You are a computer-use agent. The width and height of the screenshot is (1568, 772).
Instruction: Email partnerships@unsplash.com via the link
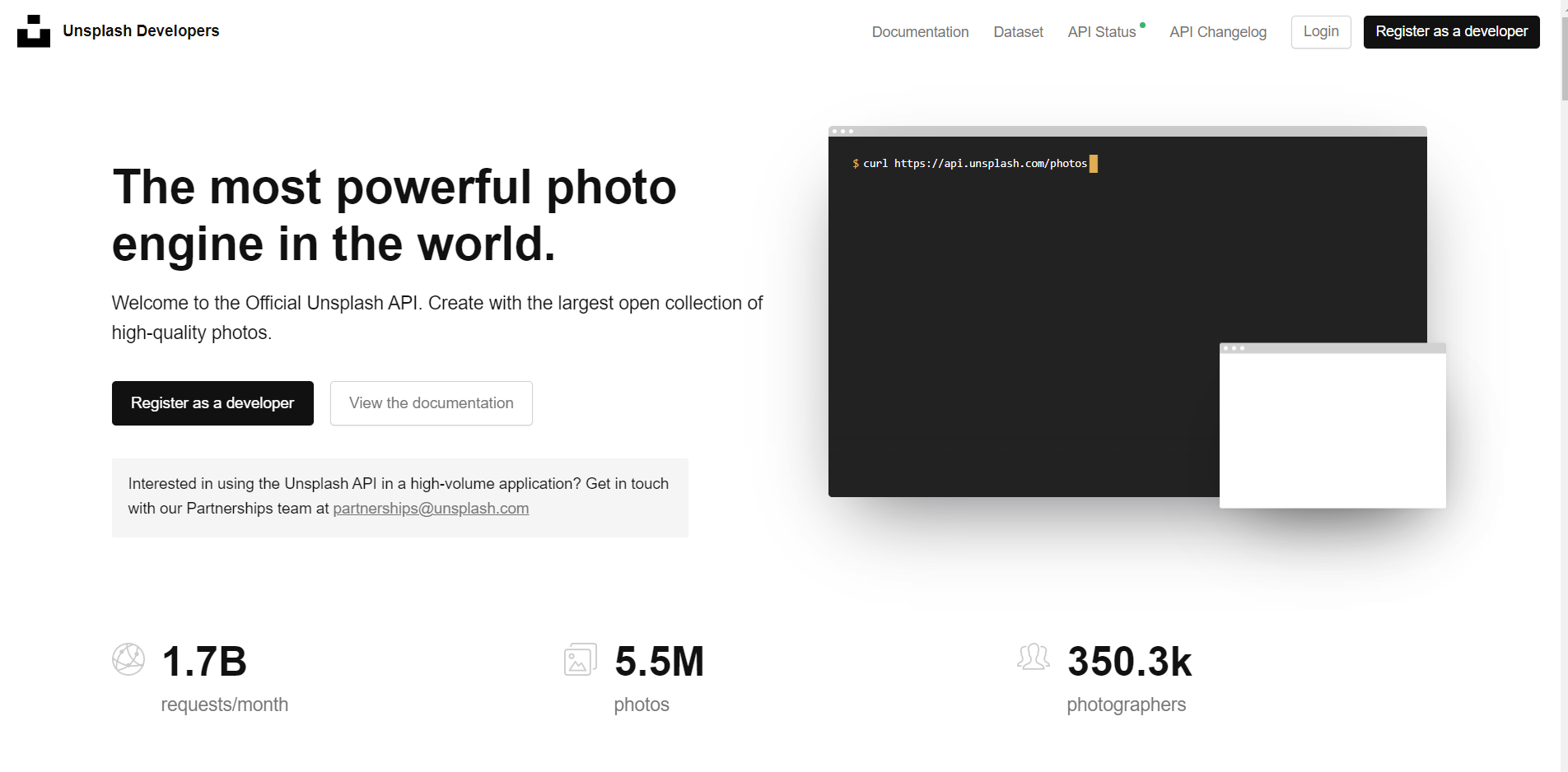tap(431, 509)
